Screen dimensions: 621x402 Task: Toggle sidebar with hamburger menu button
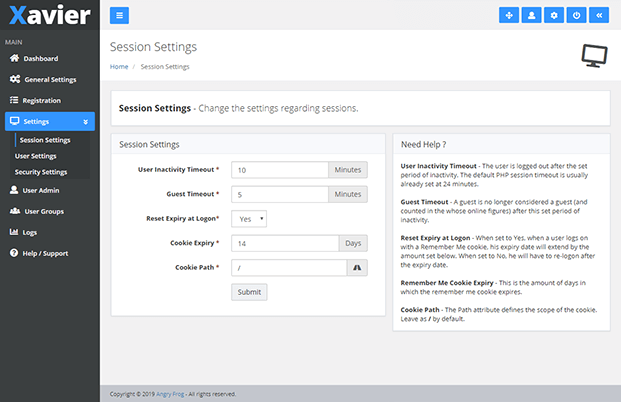click(119, 15)
